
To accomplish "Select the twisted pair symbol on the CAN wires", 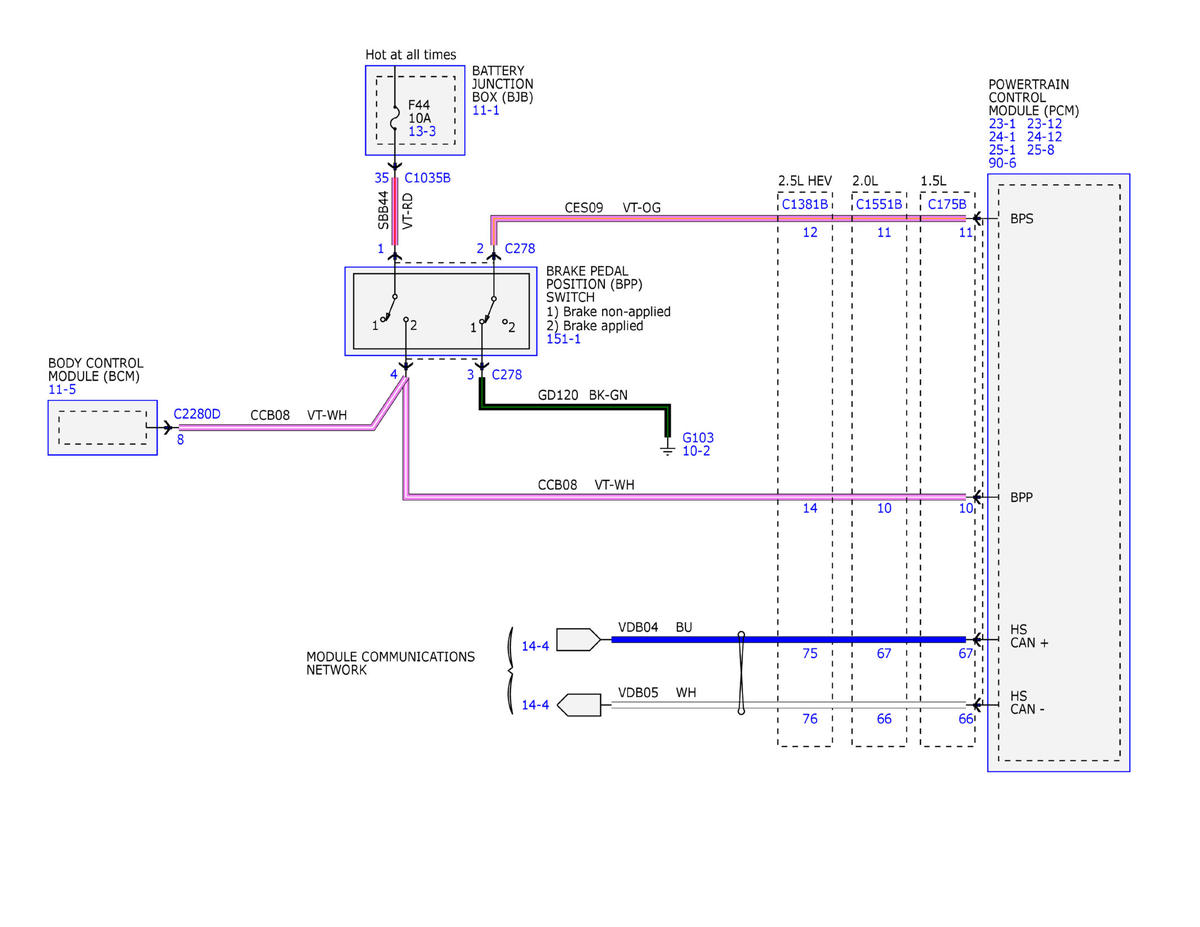I will point(741,673).
